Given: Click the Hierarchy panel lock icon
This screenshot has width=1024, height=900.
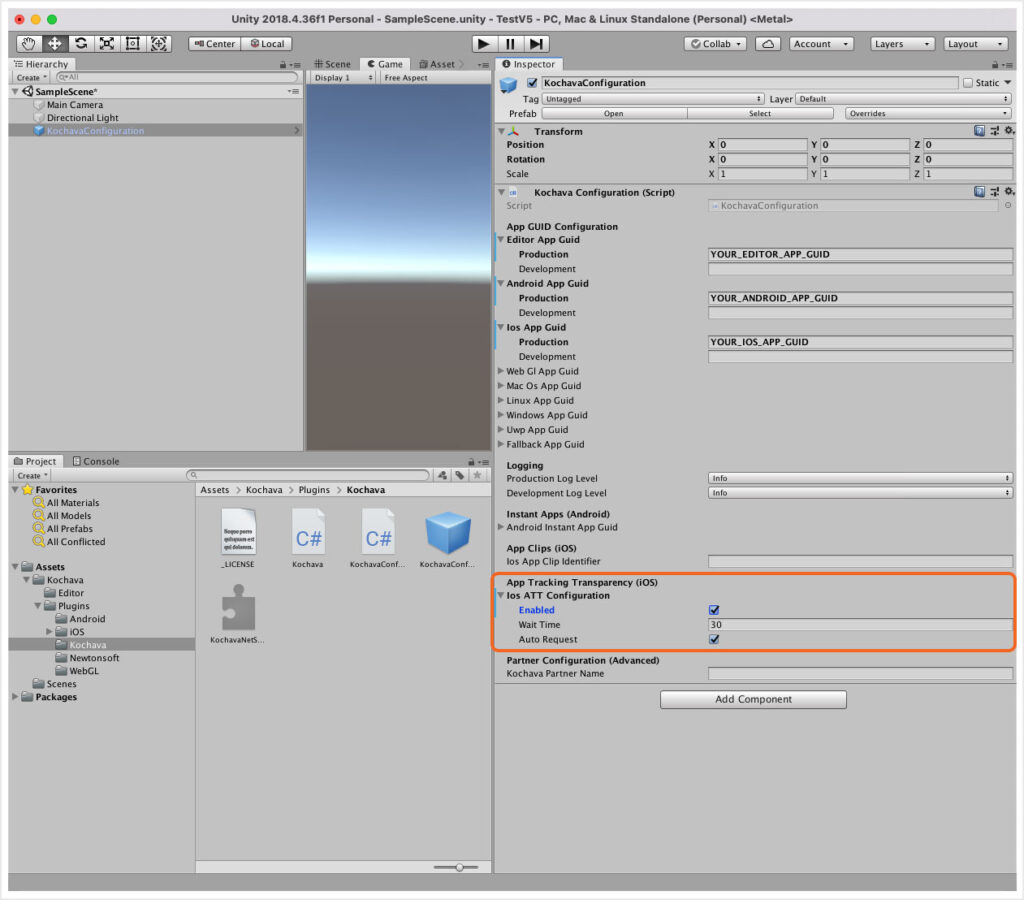Looking at the screenshot, I should click(283, 65).
